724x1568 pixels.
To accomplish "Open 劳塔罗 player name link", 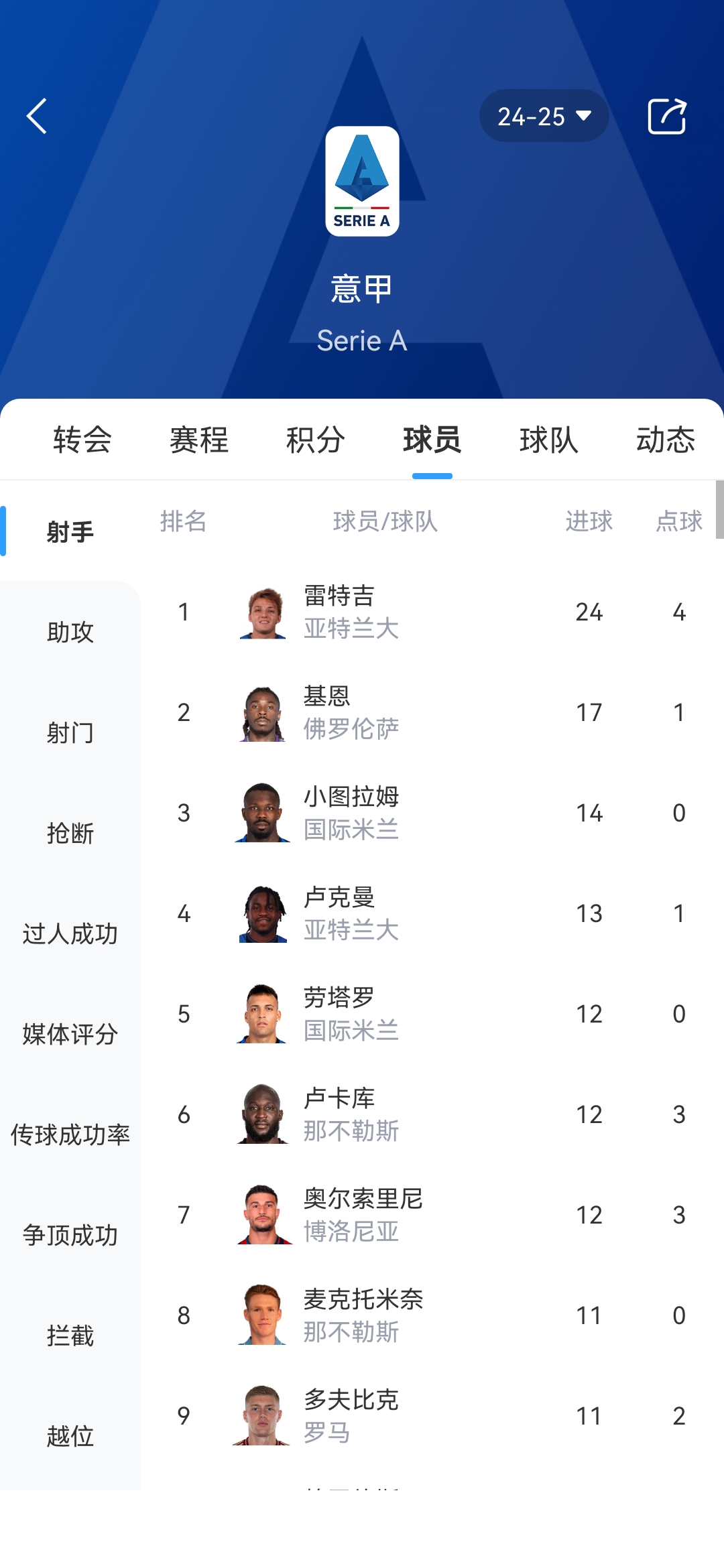I will point(339,997).
